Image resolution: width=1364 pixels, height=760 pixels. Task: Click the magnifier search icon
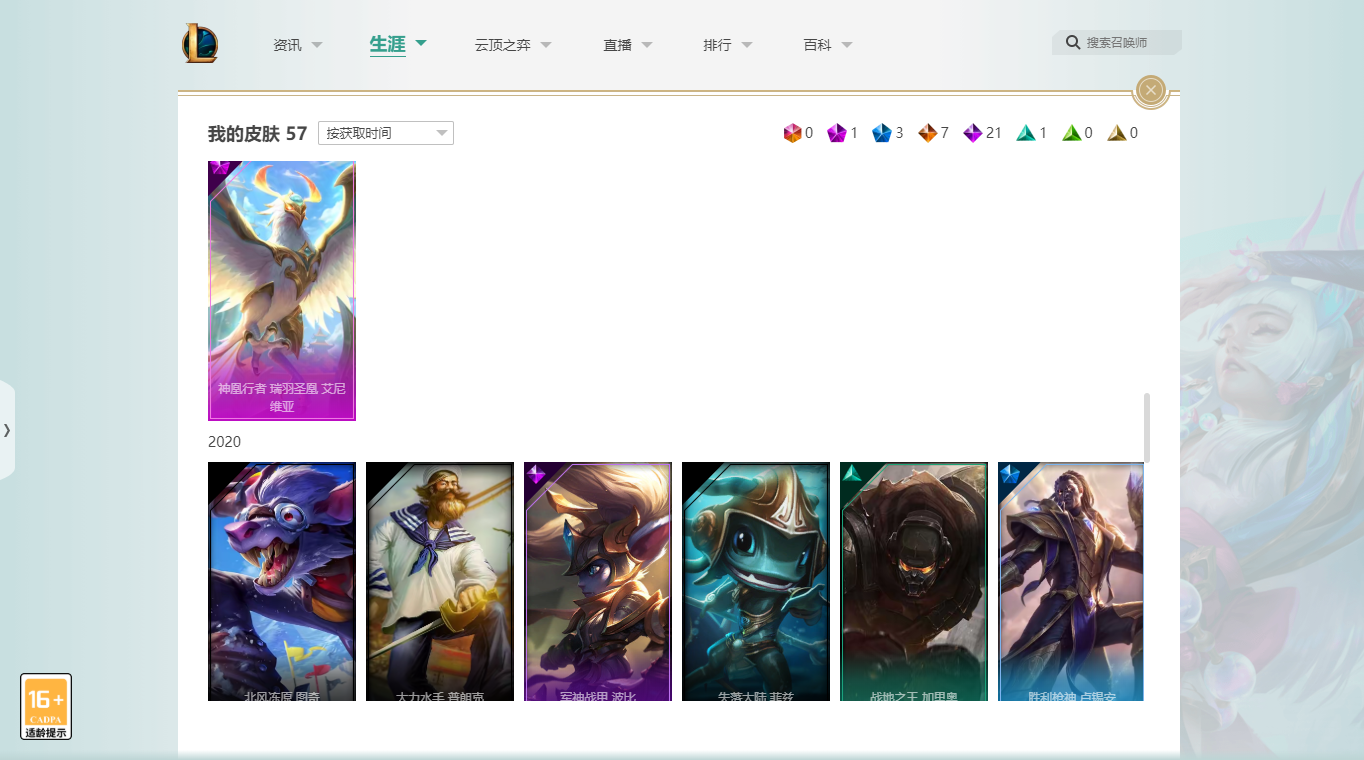click(x=1073, y=42)
